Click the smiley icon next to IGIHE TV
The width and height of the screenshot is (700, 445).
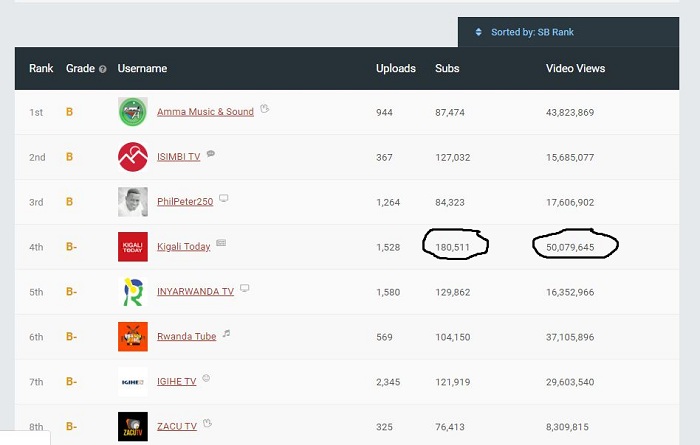pyautogui.click(x=206, y=378)
